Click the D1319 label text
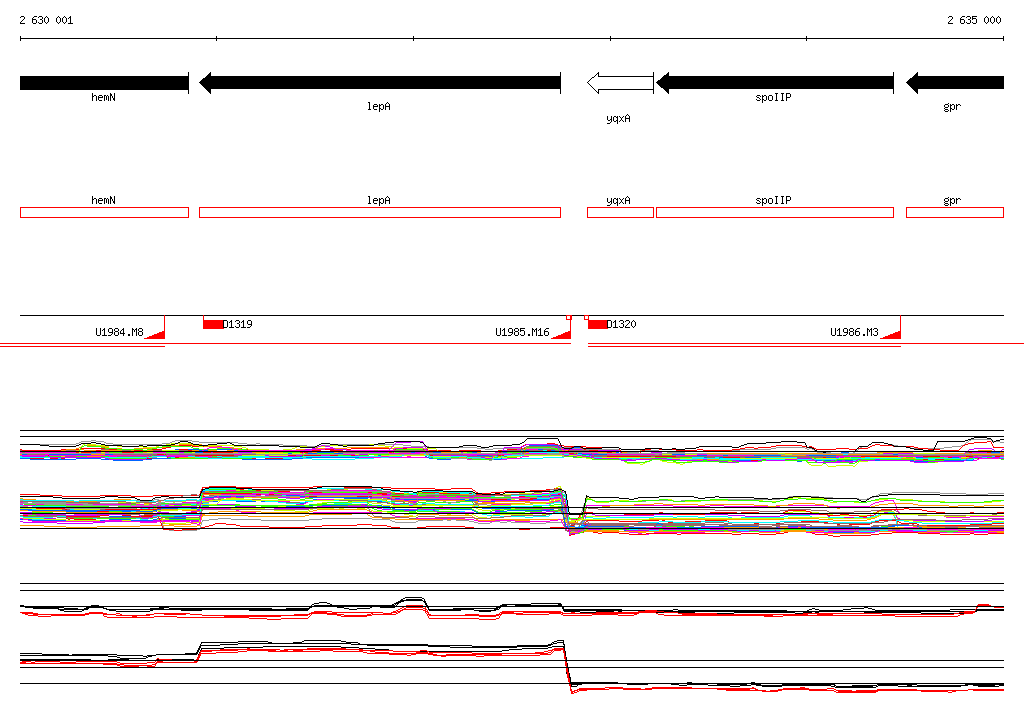 pos(238,324)
